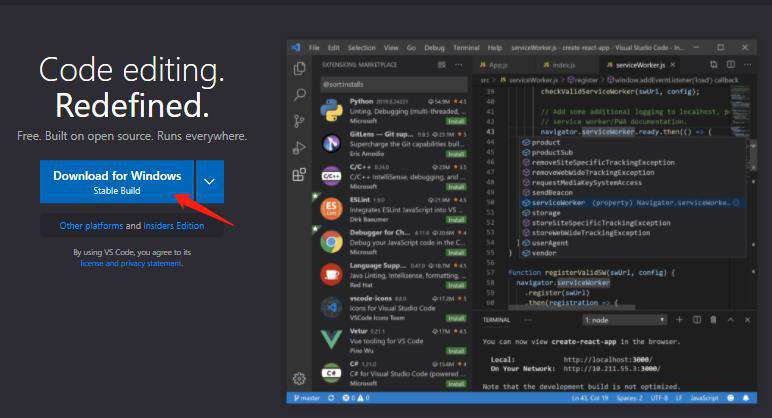Open the Help menu

[x=495, y=48]
